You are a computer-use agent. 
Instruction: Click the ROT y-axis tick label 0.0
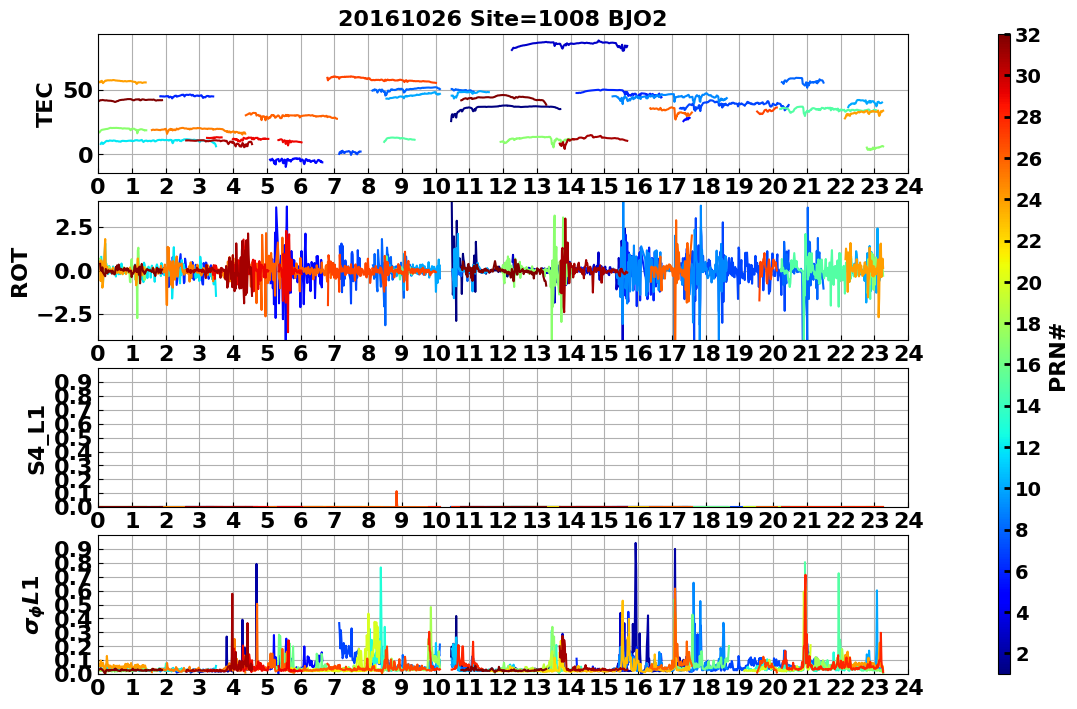point(73,271)
